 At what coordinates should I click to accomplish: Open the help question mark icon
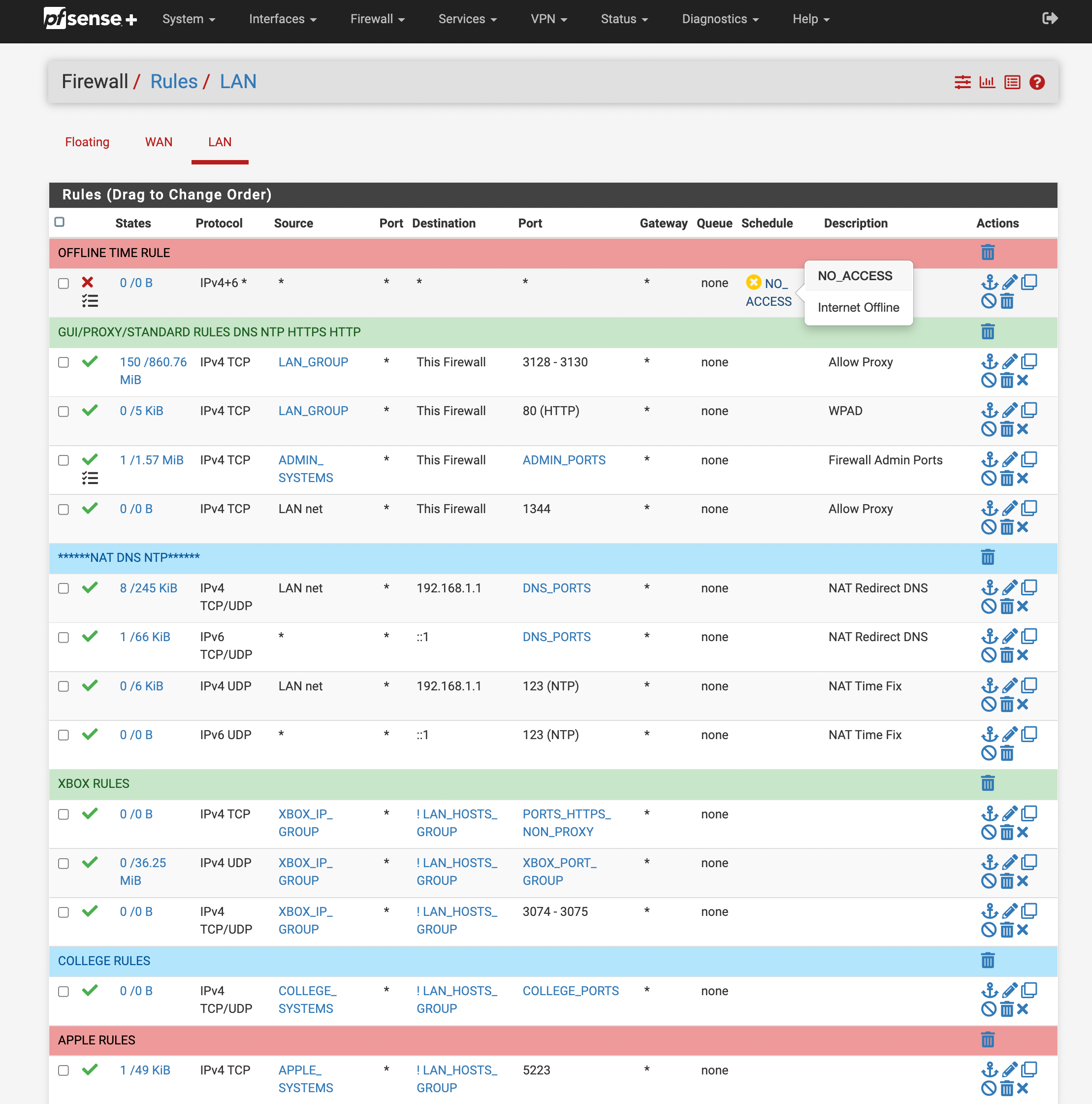coord(1036,82)
